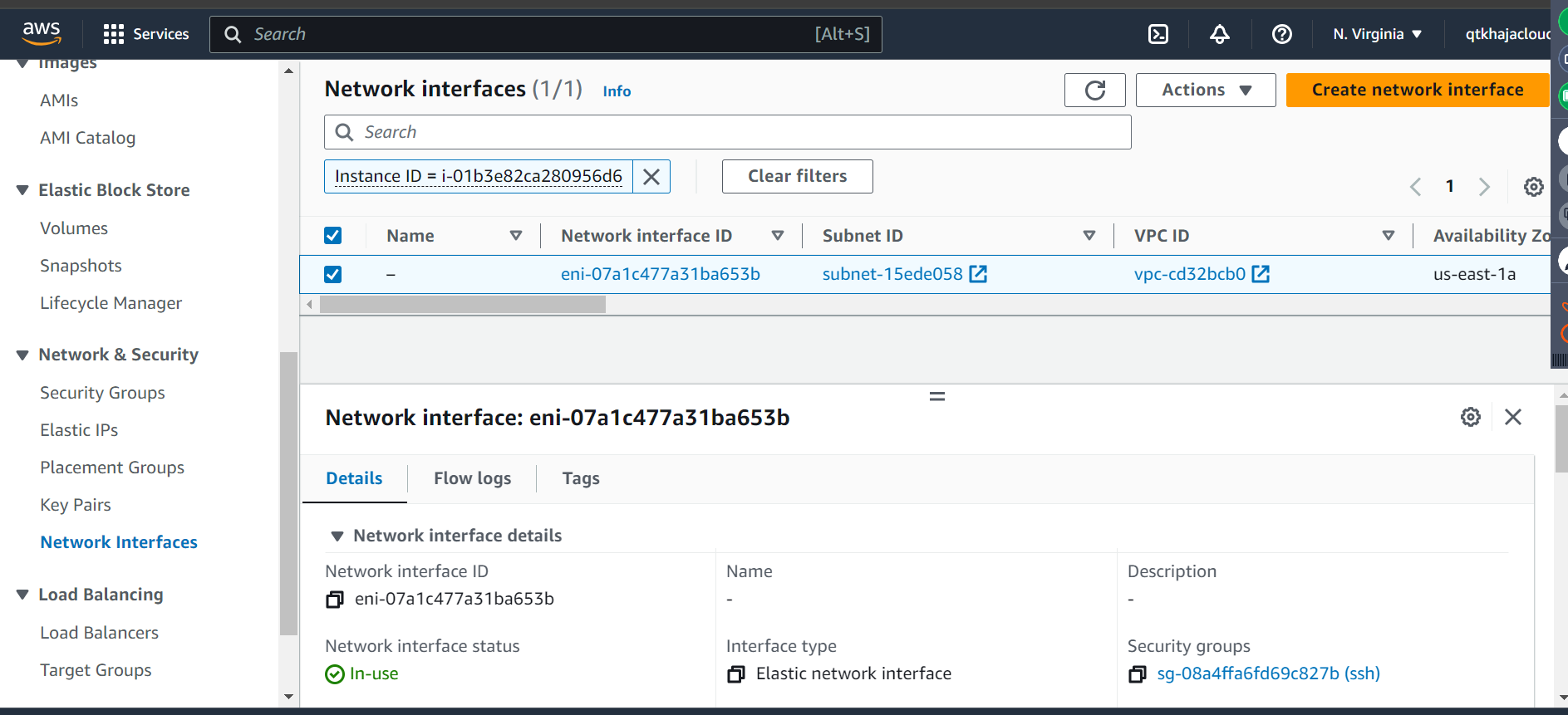Open the sg-08a4ffa6fd69c827b (ssh) link

coord(1268,673)
